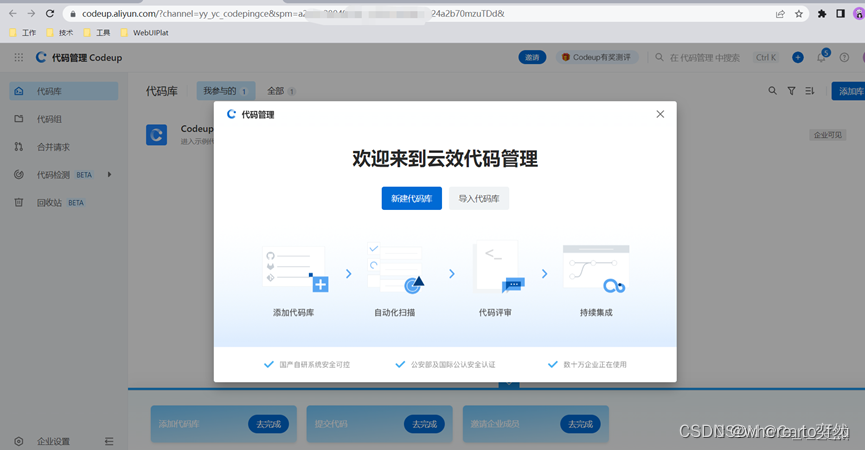Open the notifications bell icon
Image resolution: width=865 pixels, height=450 pixels.
(x=821, y=57)
